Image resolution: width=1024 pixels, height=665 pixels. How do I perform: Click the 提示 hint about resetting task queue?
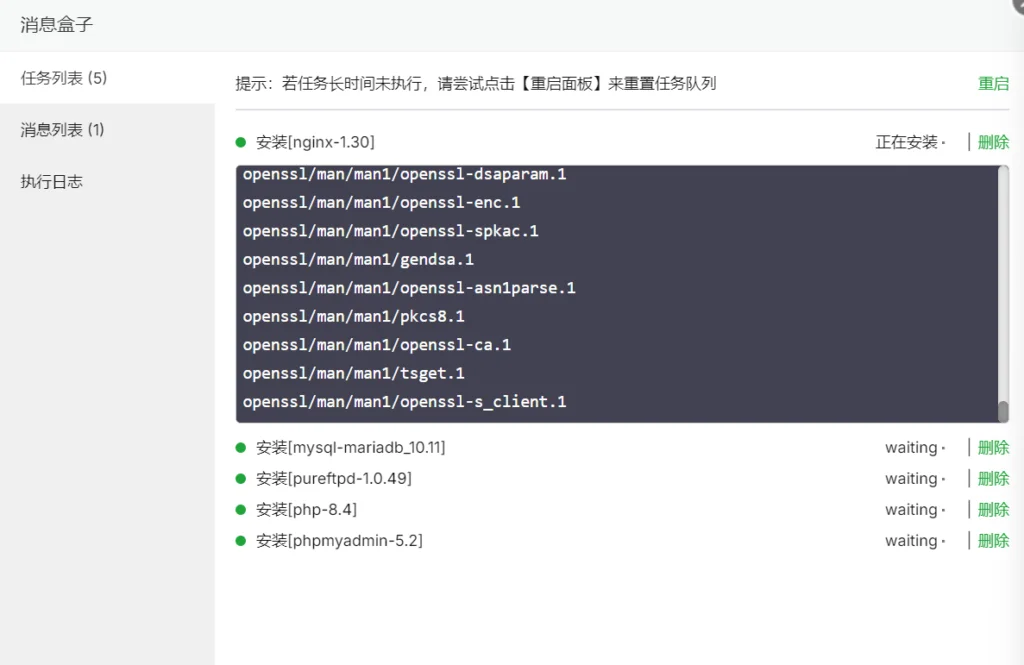[475, 84]
